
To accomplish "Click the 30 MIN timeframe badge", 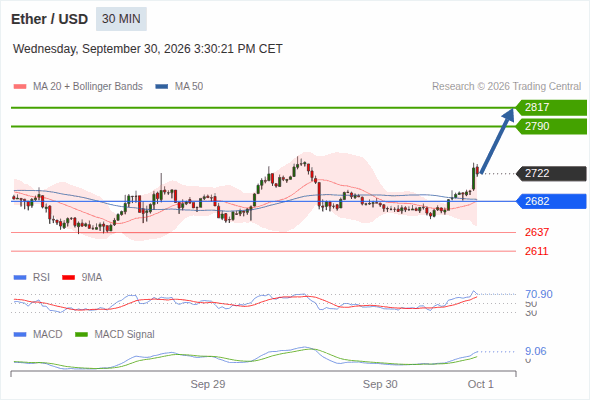I will point(121,19).
